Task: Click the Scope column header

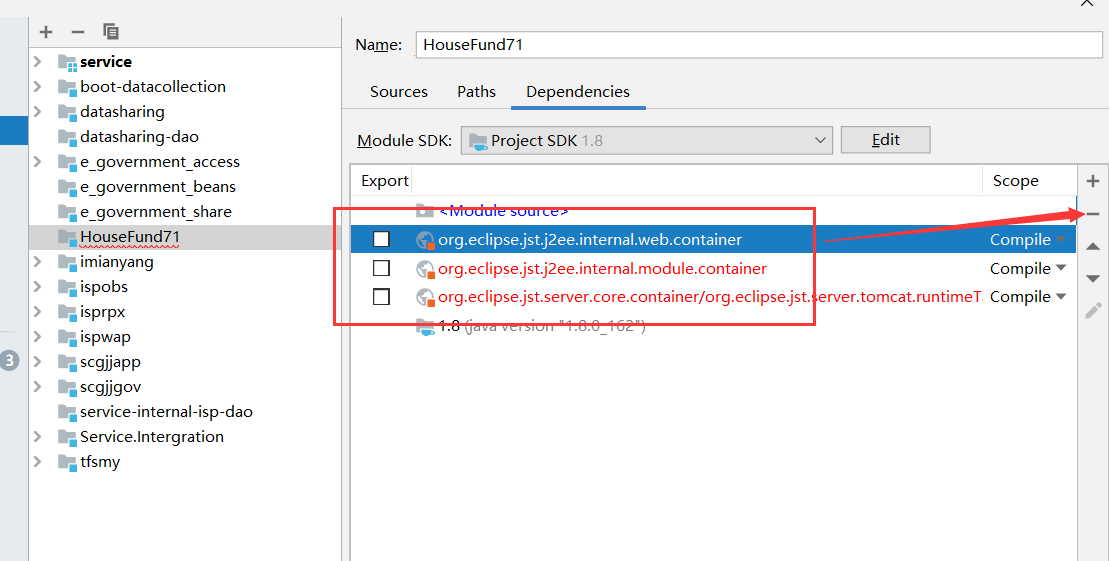Action: [x=1016, y=181]
